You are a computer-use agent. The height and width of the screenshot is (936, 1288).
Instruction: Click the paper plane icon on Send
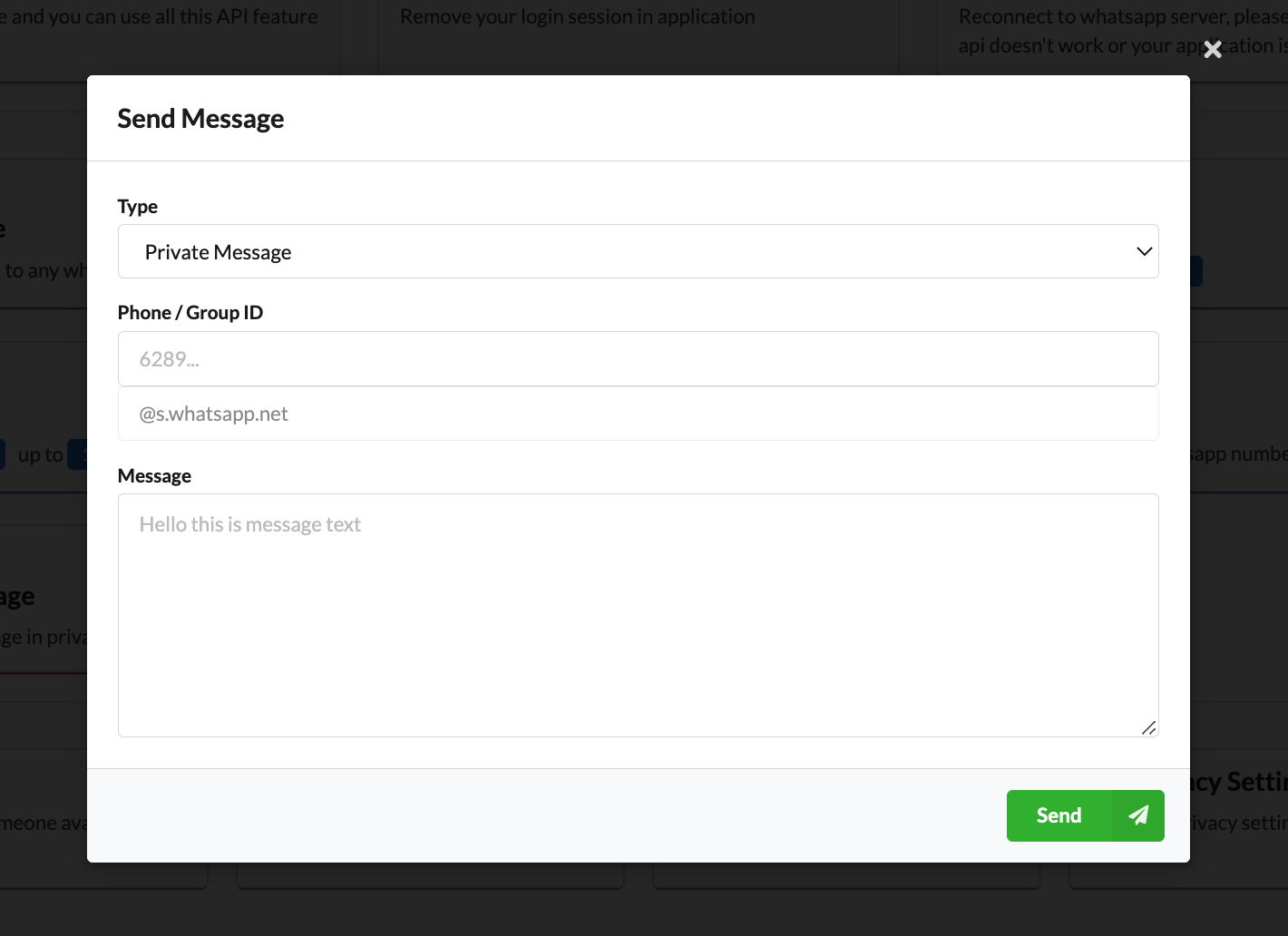tap(1138, 815)
